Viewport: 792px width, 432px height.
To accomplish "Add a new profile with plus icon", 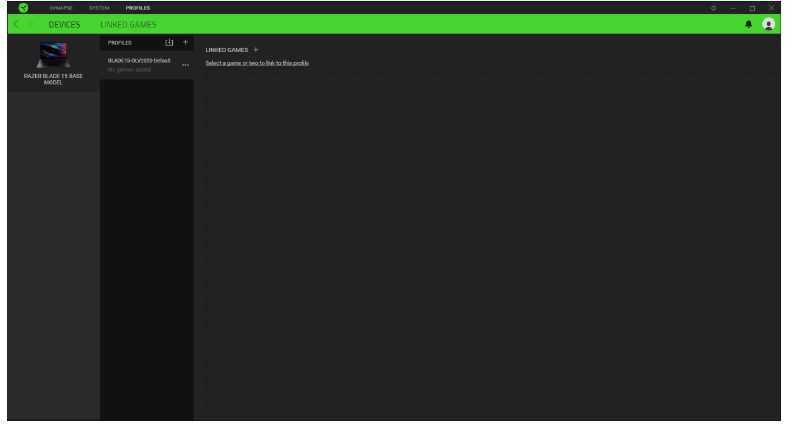I will (185, 42).
